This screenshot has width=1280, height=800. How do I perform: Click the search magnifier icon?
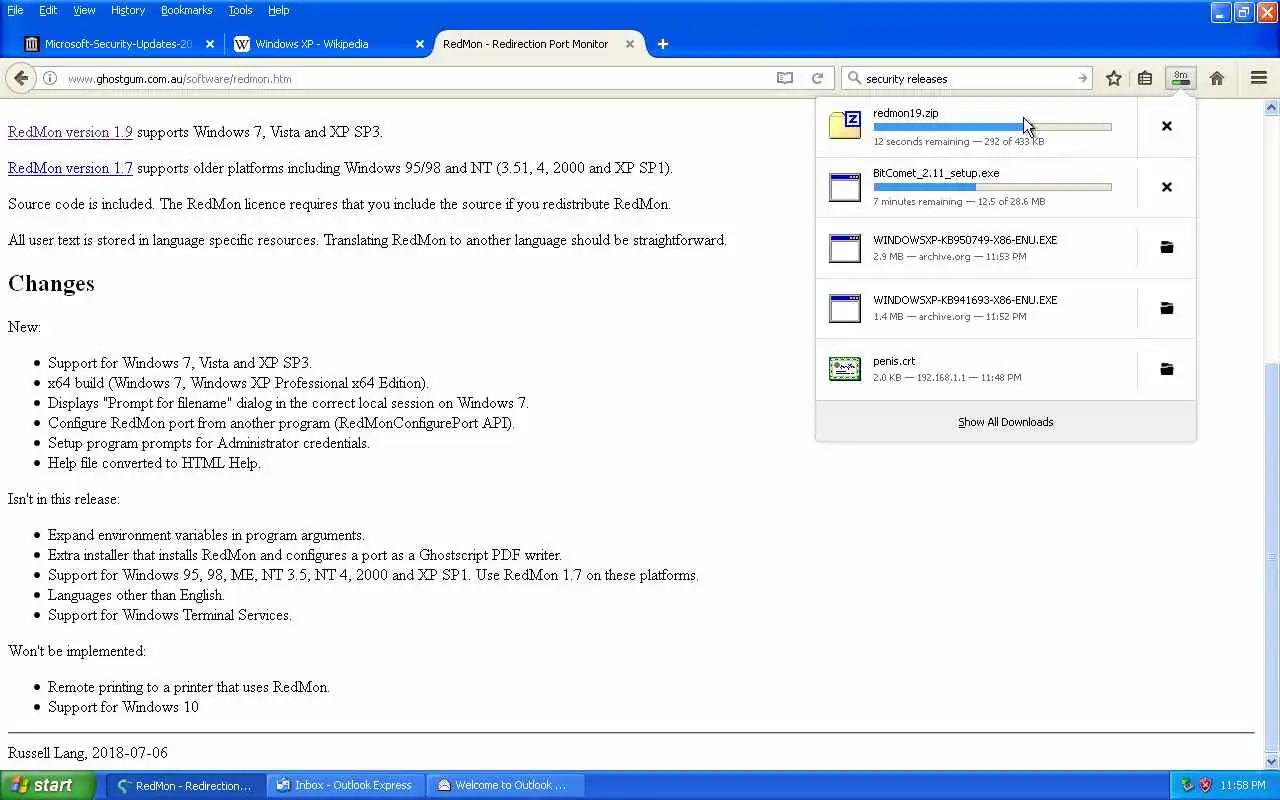(x=854, y=78)
